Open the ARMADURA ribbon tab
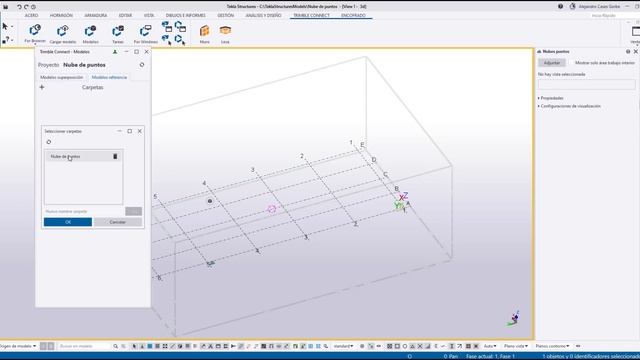 pos(96,16)
